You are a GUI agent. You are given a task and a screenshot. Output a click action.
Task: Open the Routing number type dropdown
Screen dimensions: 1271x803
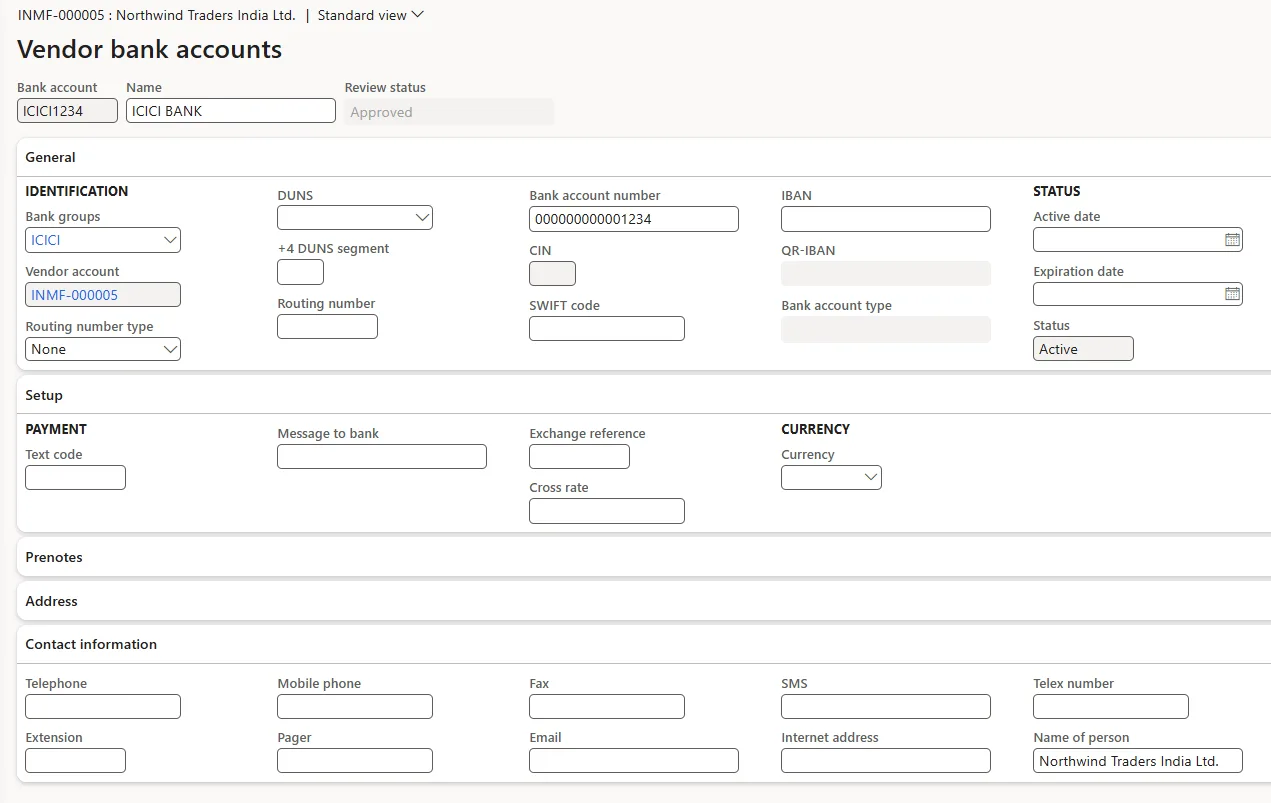170,349
